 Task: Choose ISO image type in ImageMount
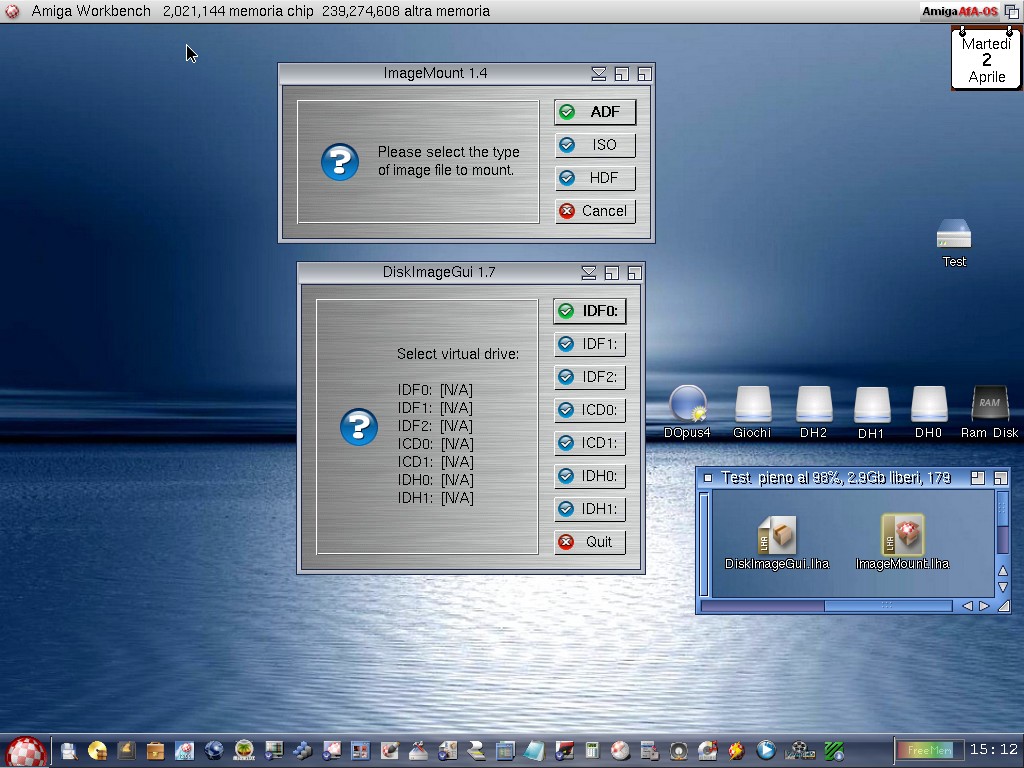595,145
